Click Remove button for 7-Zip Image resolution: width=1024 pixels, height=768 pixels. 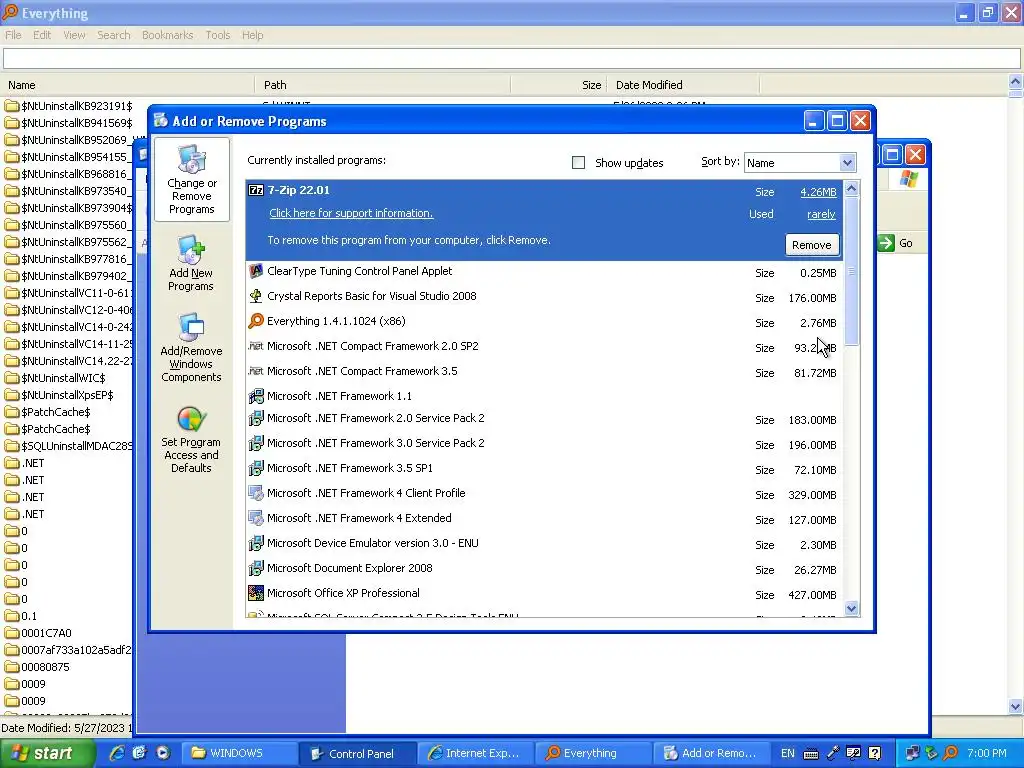[x=812, y=245]
